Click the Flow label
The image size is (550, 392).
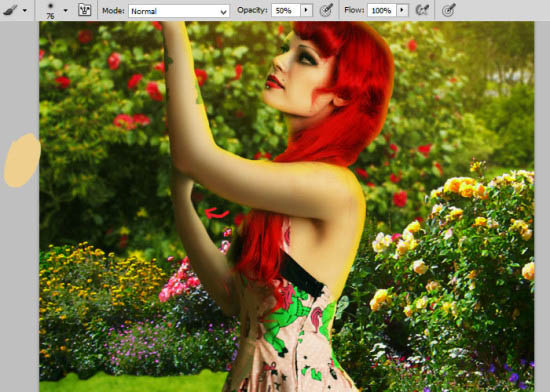(x=354, y=11)
